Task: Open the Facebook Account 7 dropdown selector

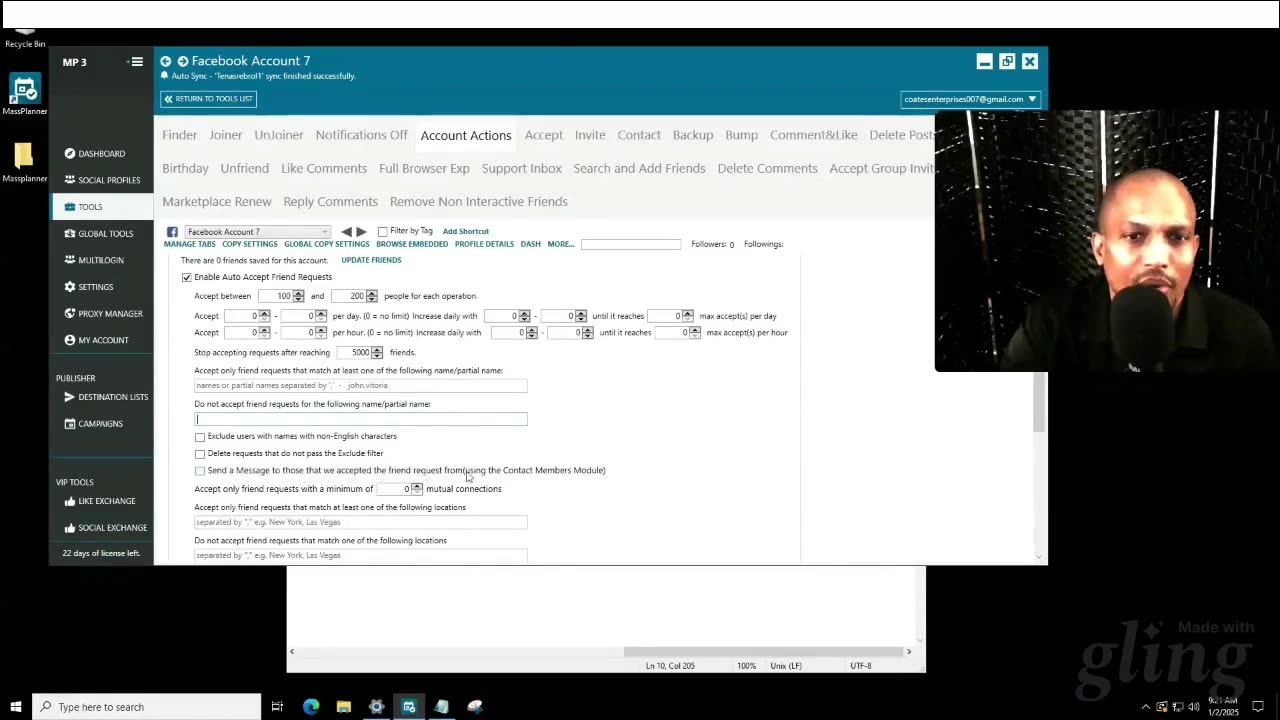Action: [257, 232]
